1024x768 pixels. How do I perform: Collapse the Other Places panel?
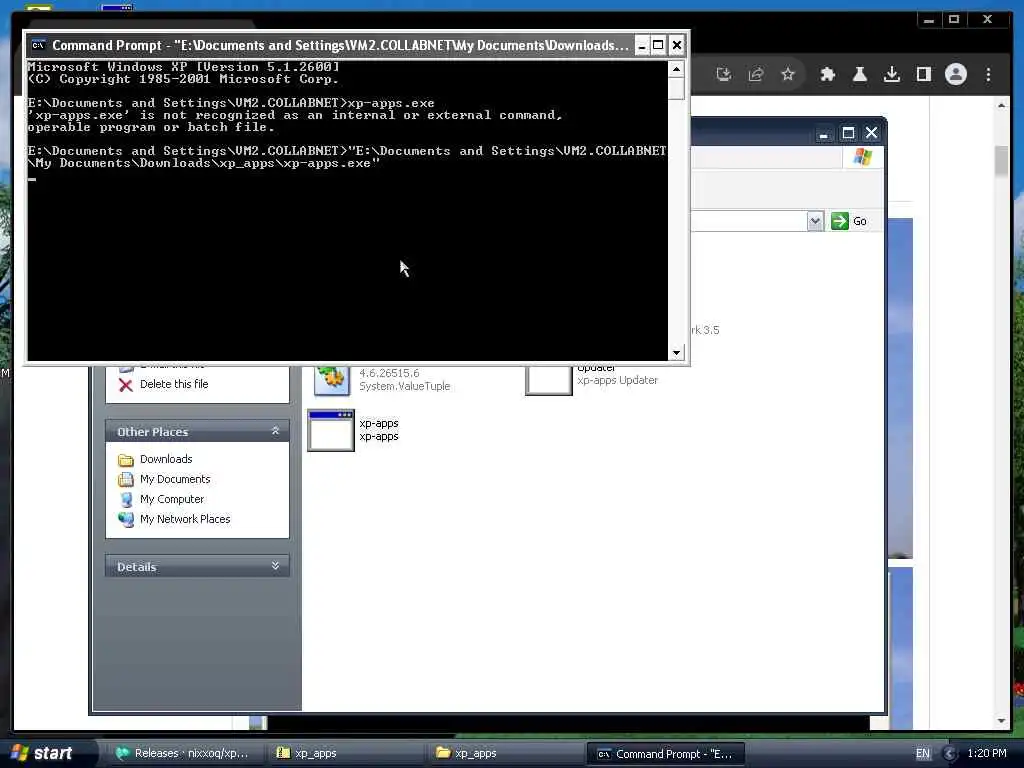pos(275,431)
